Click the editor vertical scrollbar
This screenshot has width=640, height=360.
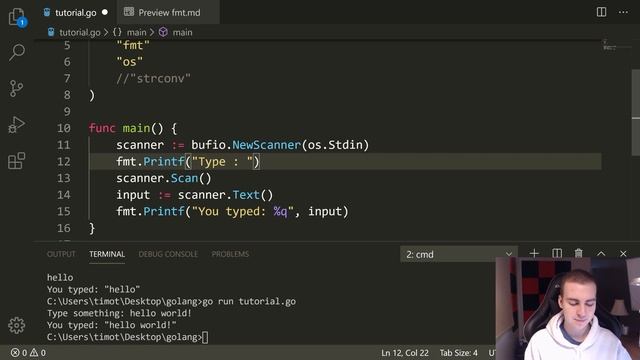[x=636, y=112]
